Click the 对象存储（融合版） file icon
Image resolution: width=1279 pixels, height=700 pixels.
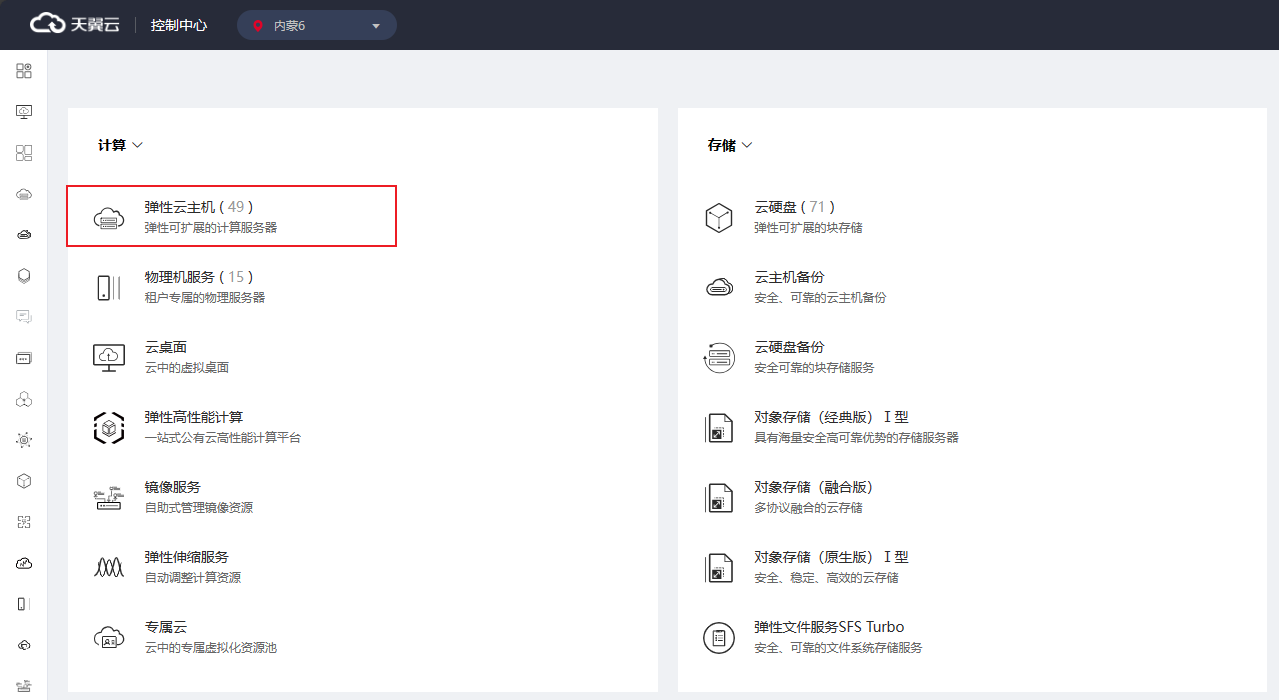[x=719, y=497]
